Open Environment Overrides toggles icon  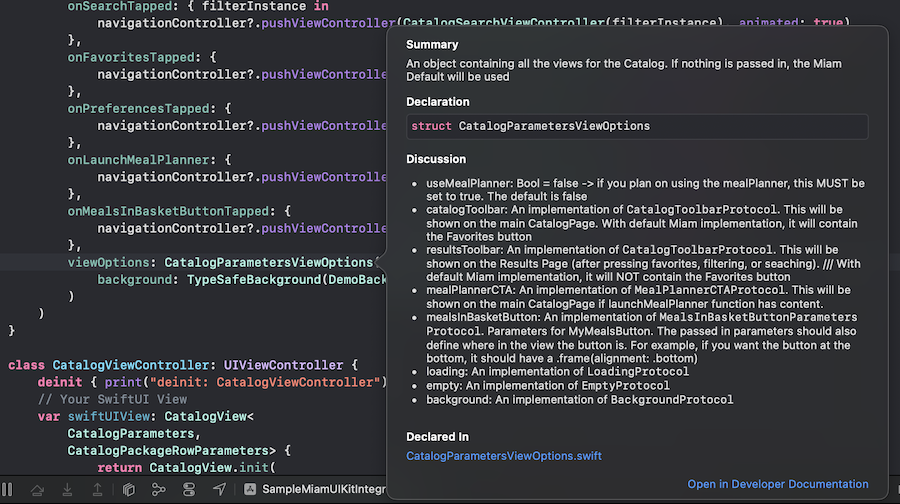tap(189, 490)
